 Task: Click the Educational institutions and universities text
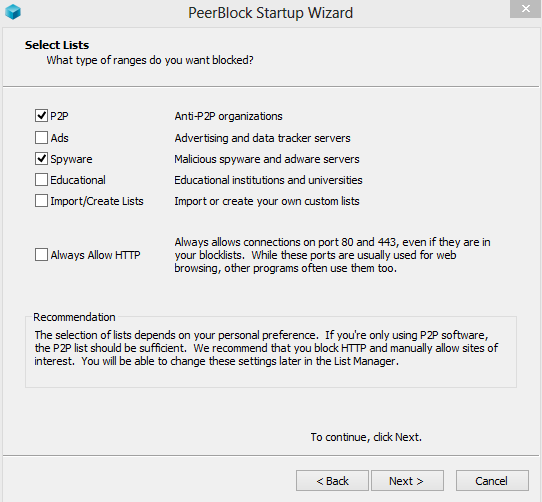point(268,180)
